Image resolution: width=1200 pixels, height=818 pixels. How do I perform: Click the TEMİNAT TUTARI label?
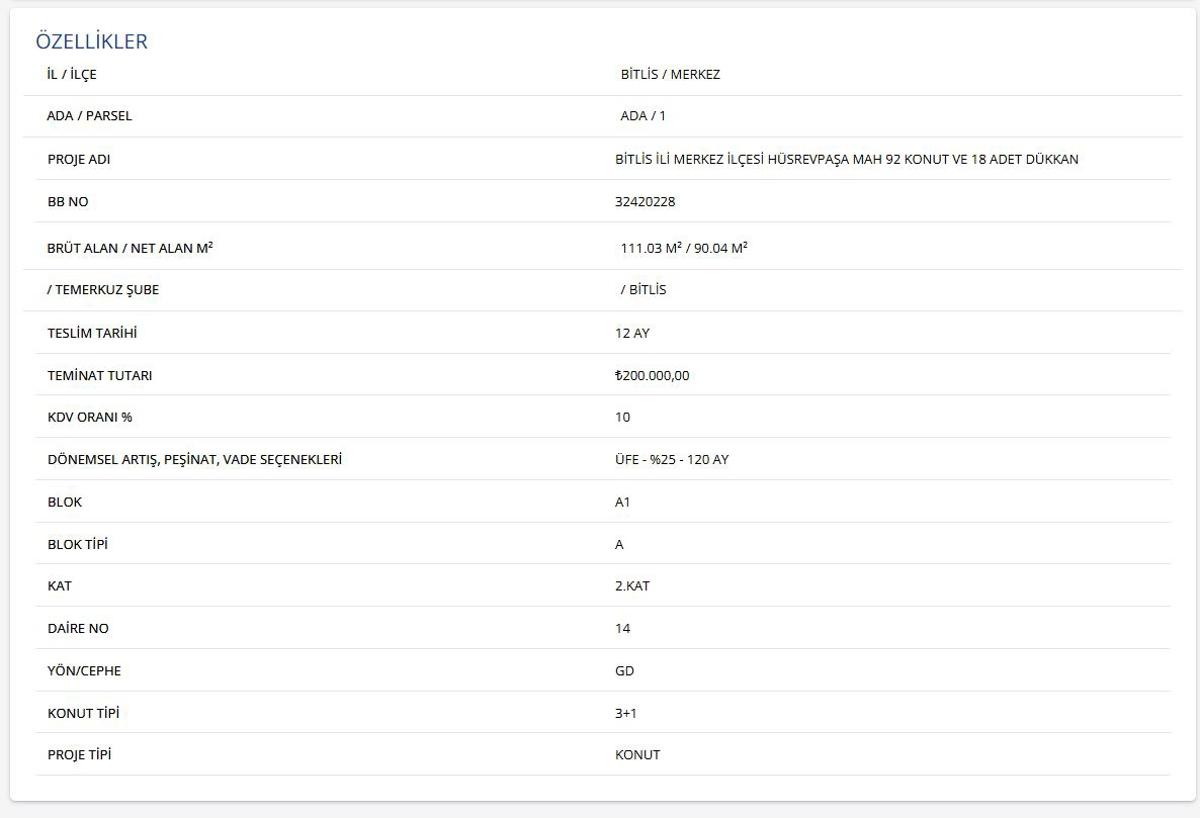click(100, 376)
